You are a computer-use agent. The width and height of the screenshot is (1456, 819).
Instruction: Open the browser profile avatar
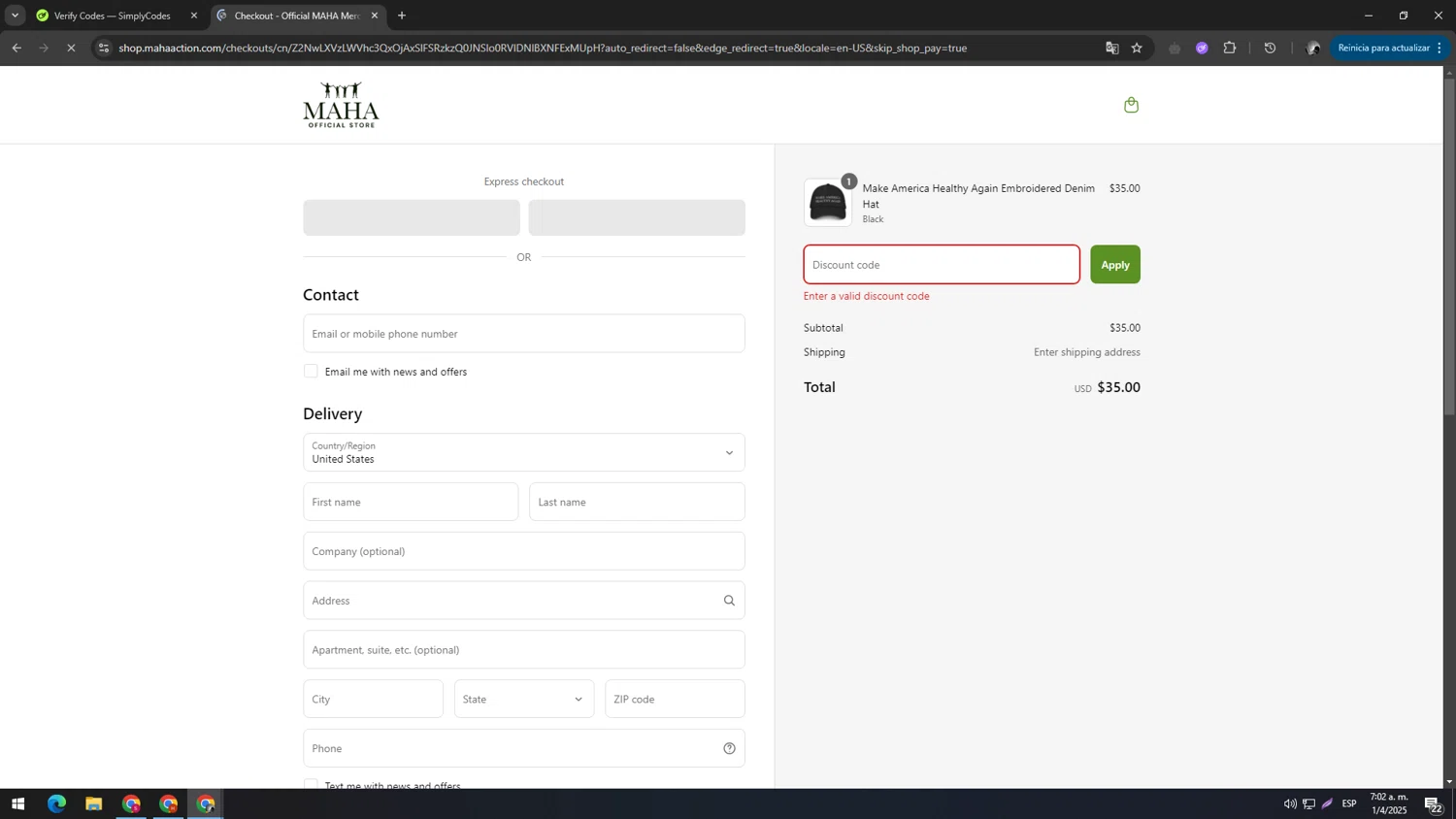click(x=1313, y=48)
